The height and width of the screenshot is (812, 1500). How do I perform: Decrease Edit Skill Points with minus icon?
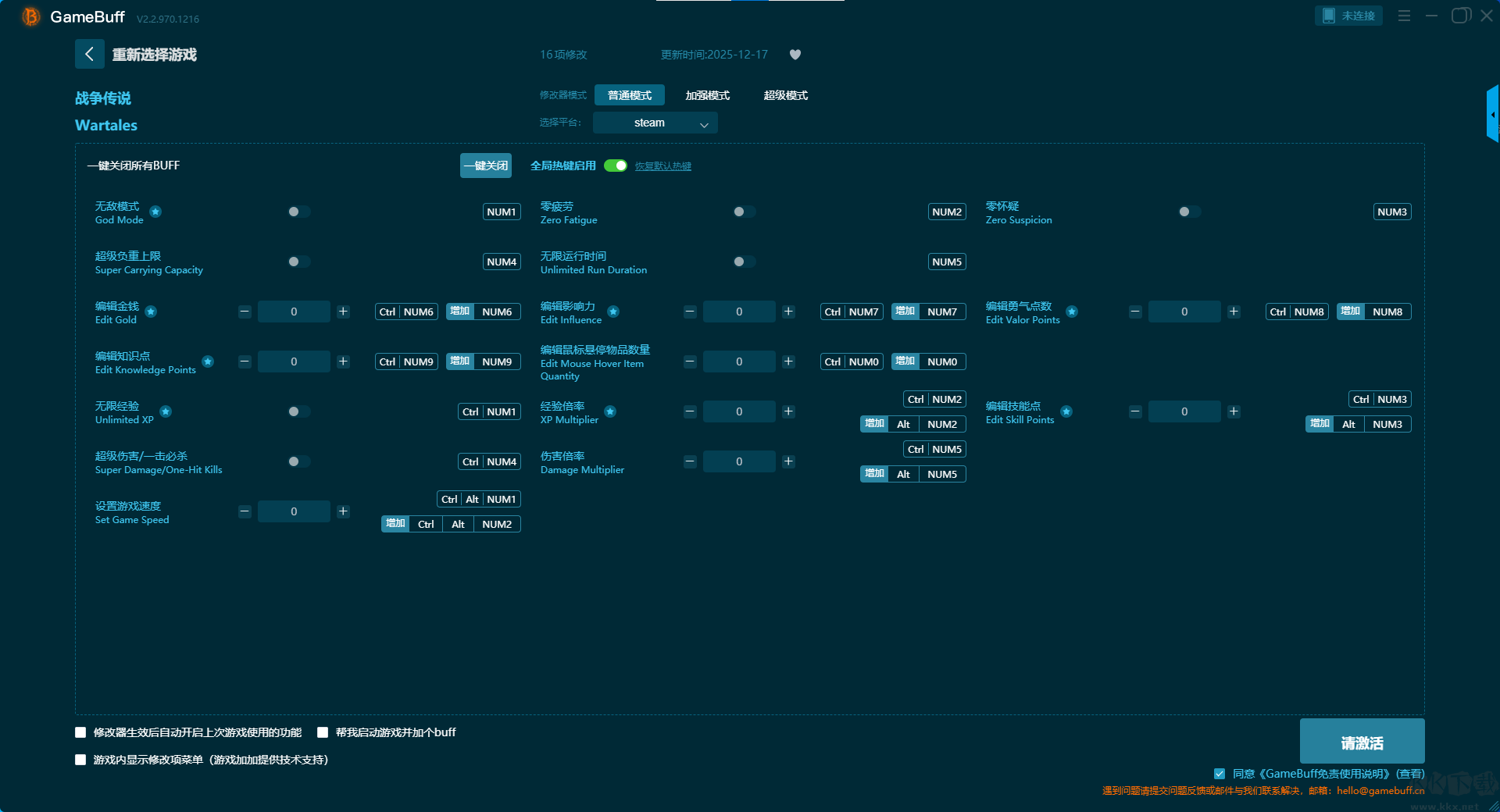pyautogui.click(x=1135, y=411)
